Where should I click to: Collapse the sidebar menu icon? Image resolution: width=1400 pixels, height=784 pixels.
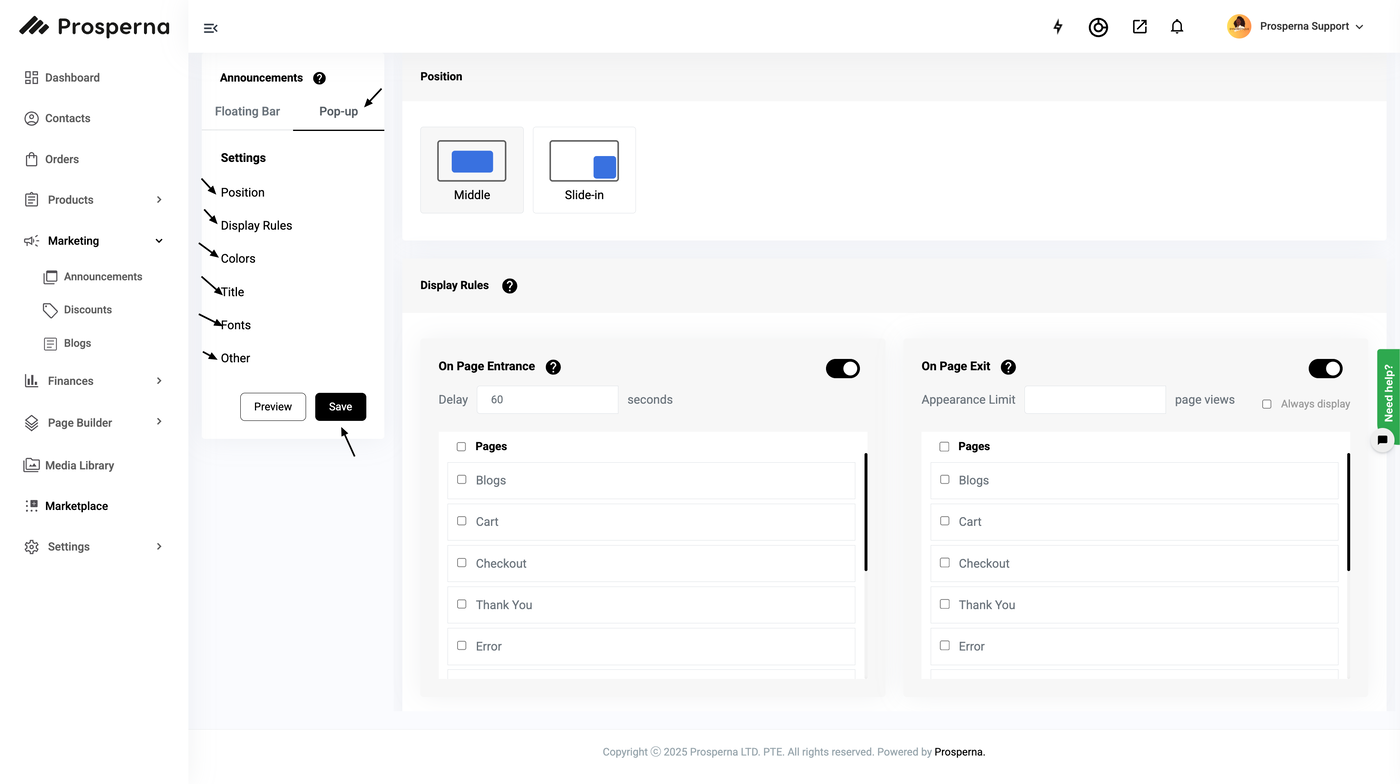click(210, 28)
